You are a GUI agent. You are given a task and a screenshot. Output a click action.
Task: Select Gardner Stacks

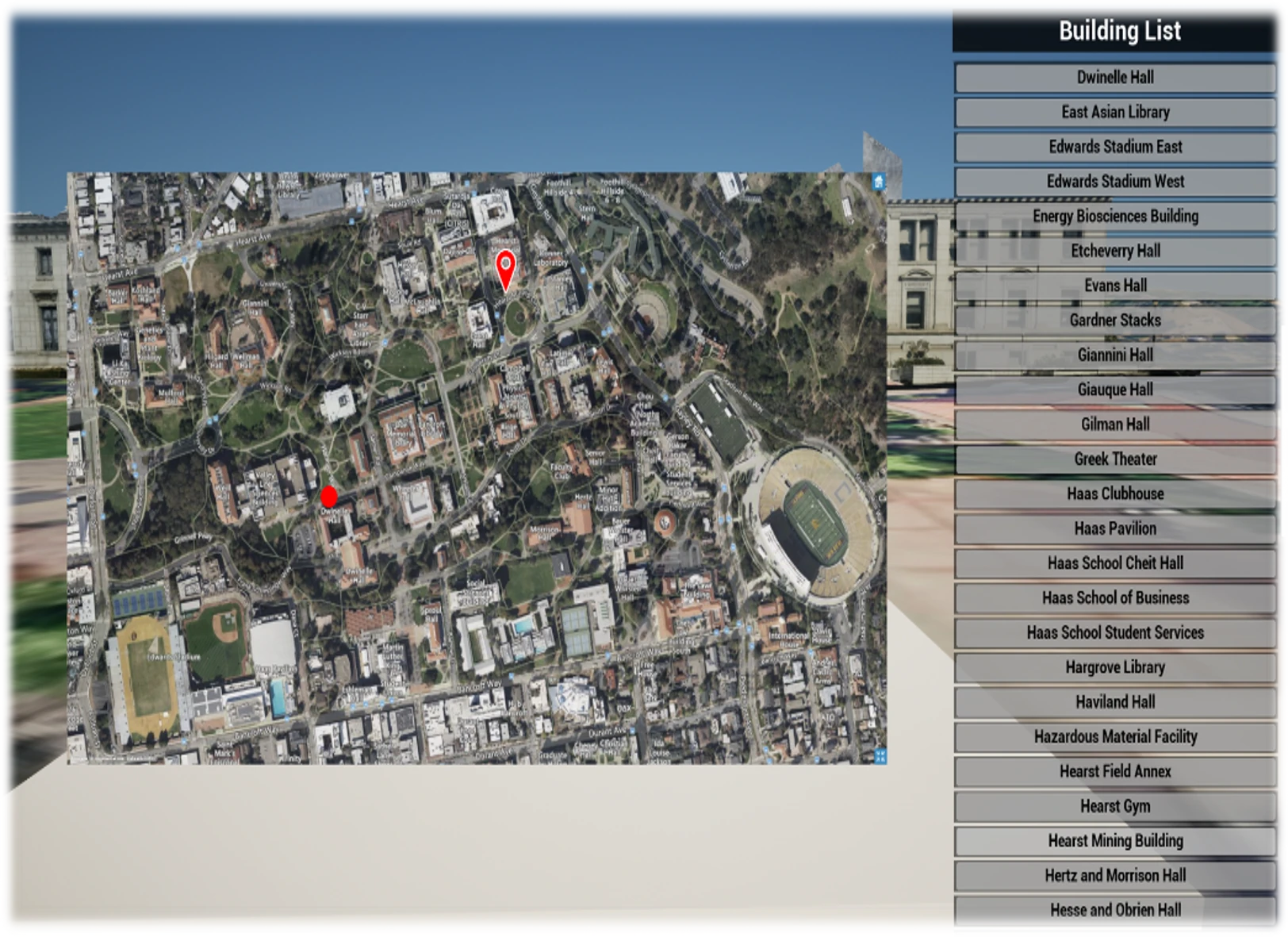tap(1114, 321)
